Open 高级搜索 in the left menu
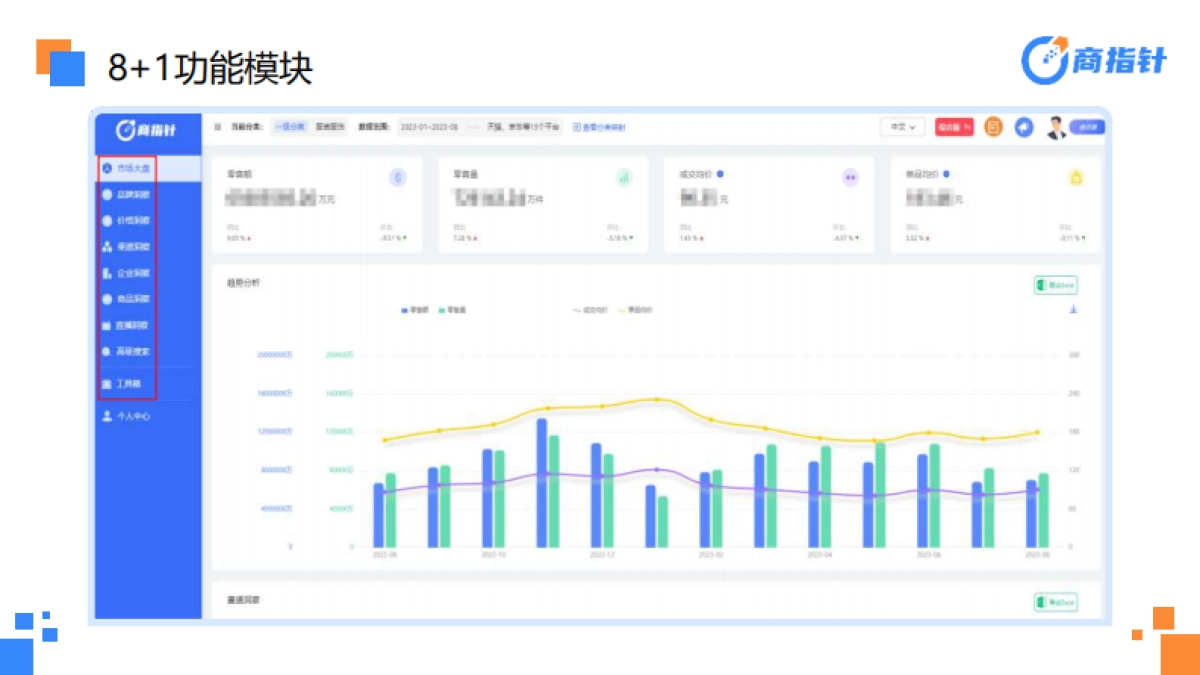This screenshot has height=675, width=1200. pyautogui.click(x=130, y=351)
